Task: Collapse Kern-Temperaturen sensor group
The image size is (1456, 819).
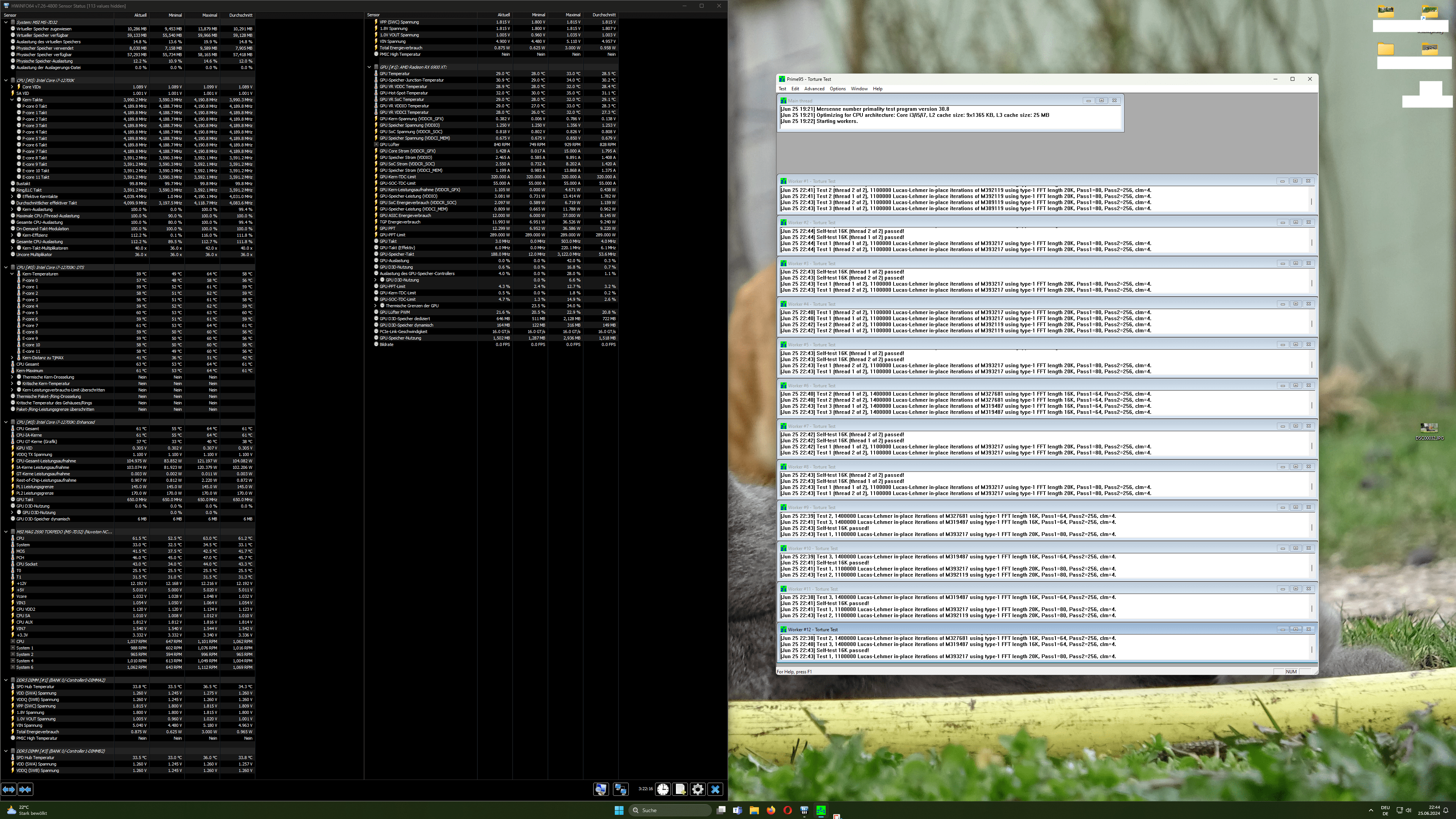Action: 12,274
